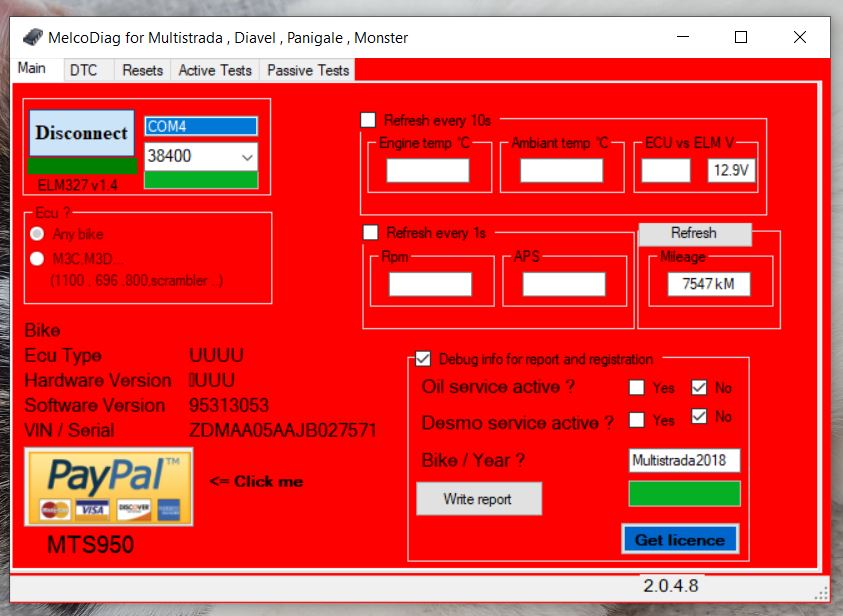Check Yes for Oil service active

637,388
